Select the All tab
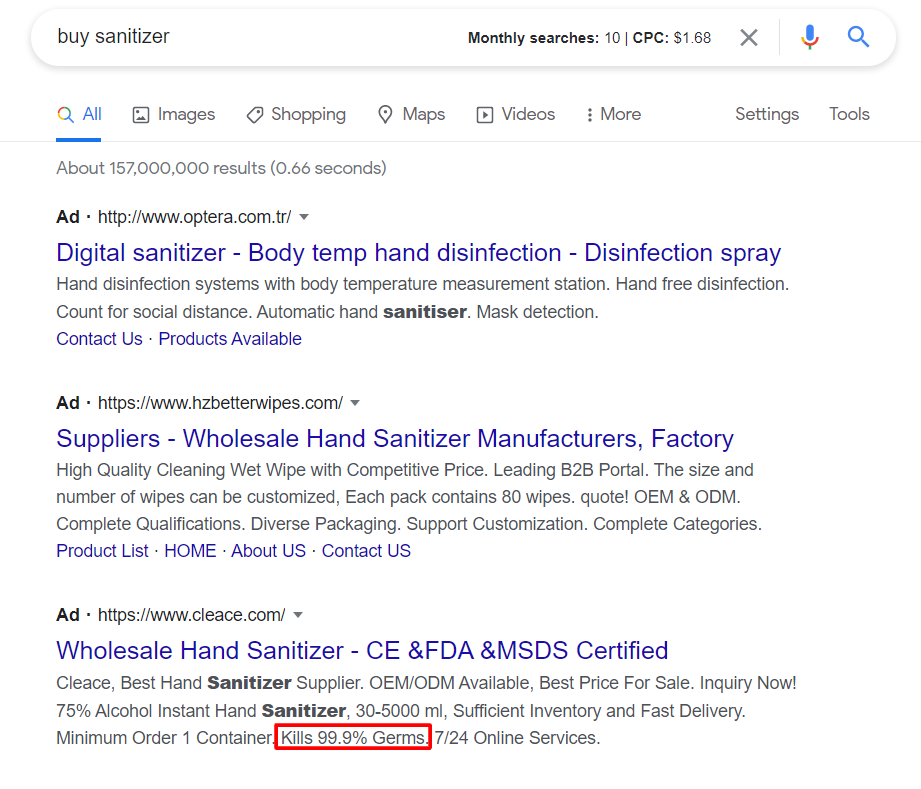 point(79,114)
